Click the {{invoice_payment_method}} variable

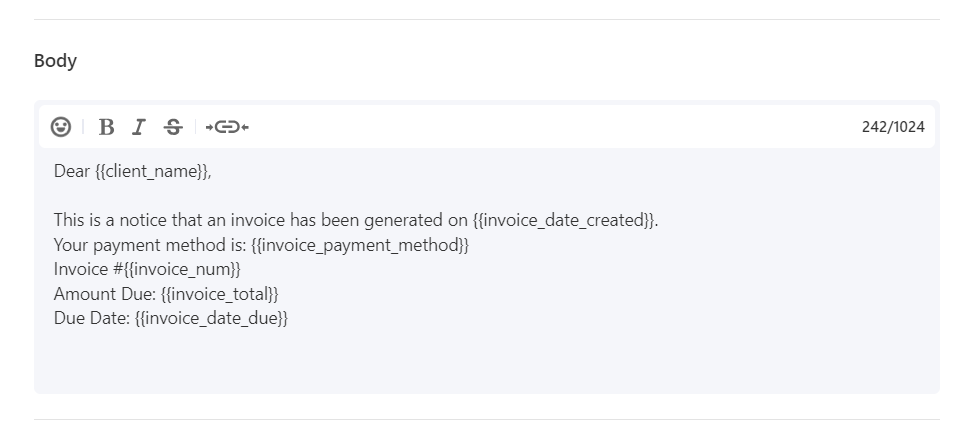pos(360,245)
